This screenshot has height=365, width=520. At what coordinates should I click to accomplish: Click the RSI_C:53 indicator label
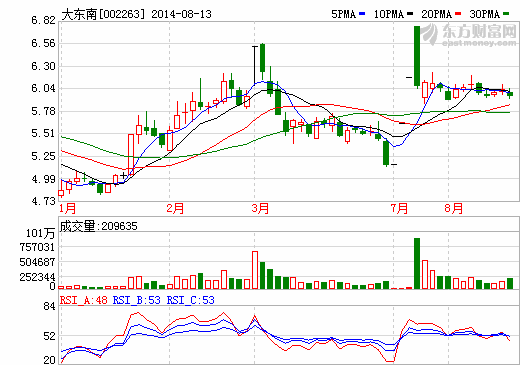191,300
